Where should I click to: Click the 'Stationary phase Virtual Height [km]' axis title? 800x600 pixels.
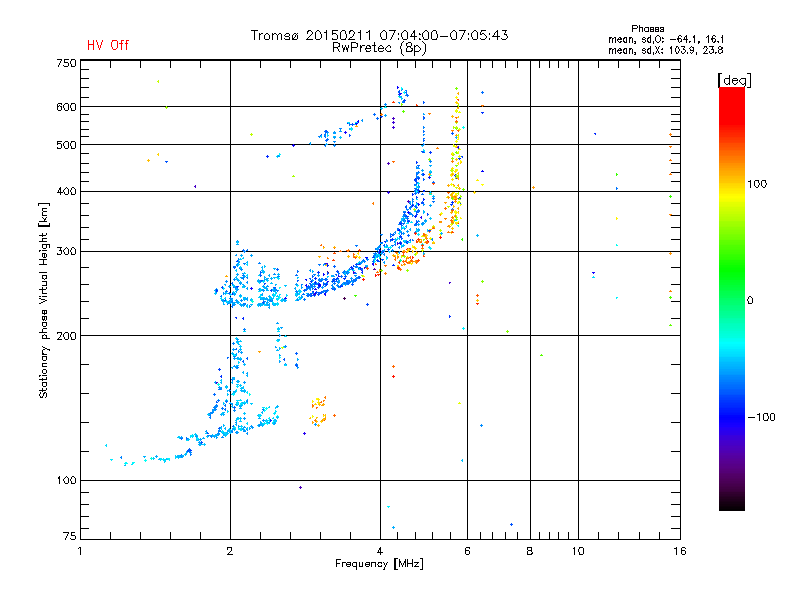coord(44,300)
